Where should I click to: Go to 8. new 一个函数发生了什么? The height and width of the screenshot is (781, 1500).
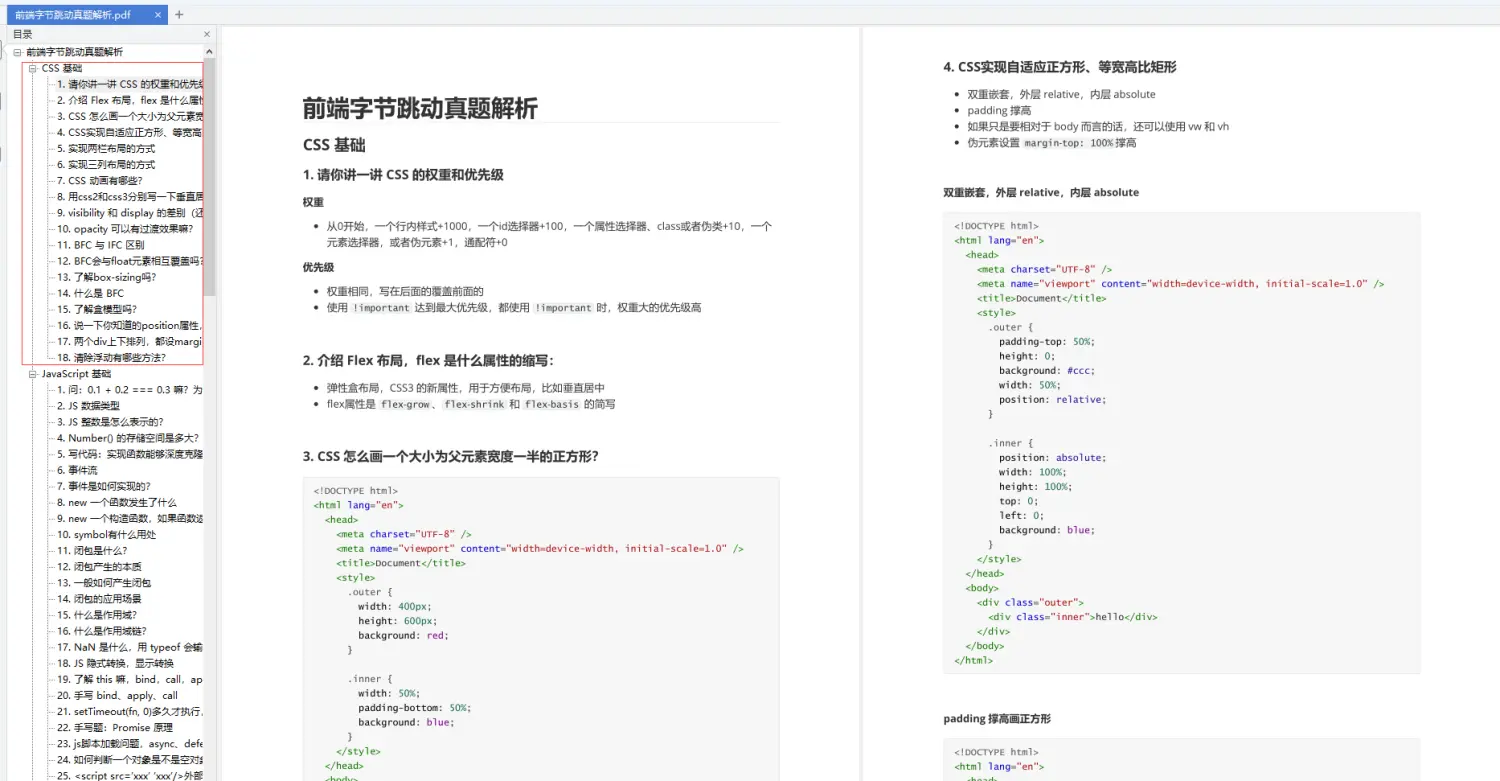click(116, 502)
